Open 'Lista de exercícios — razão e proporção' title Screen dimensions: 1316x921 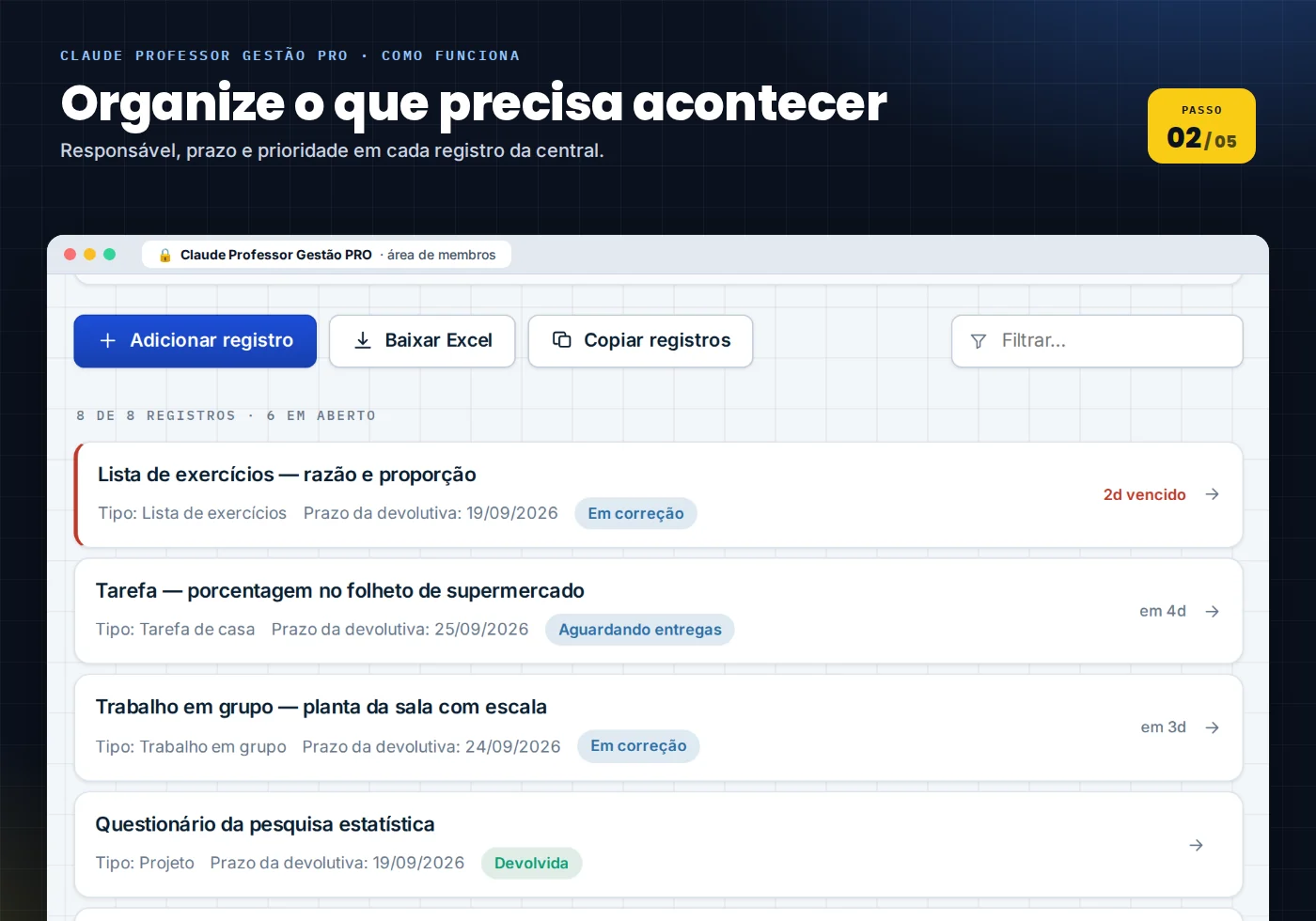pyautogui.click(x=287, y=475)
